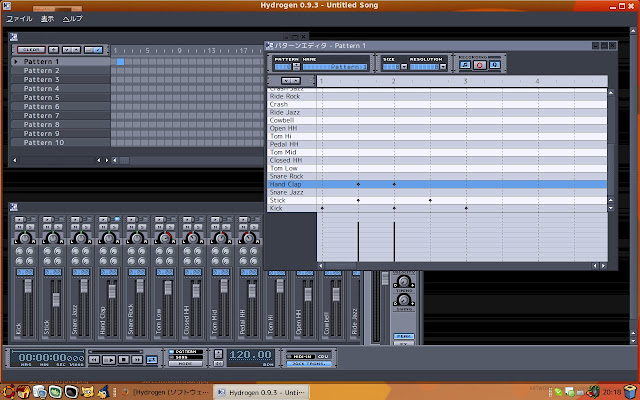Trigger the Kick channel sample play button
The width and height of the screenshot is (640, 400).
19,220
